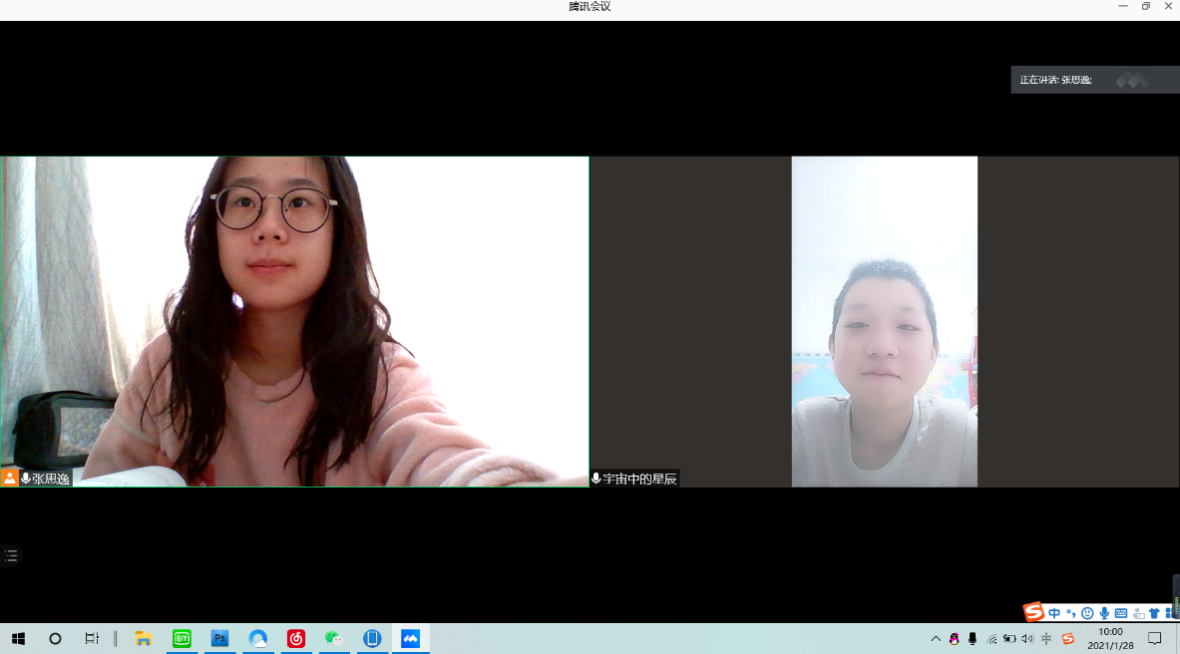Open WeChat from the taskbar

coord(334,639)
